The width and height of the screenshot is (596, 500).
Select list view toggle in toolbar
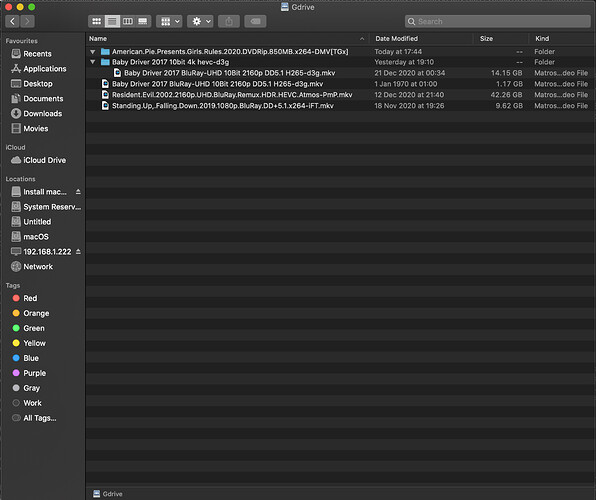click(113, 21)
